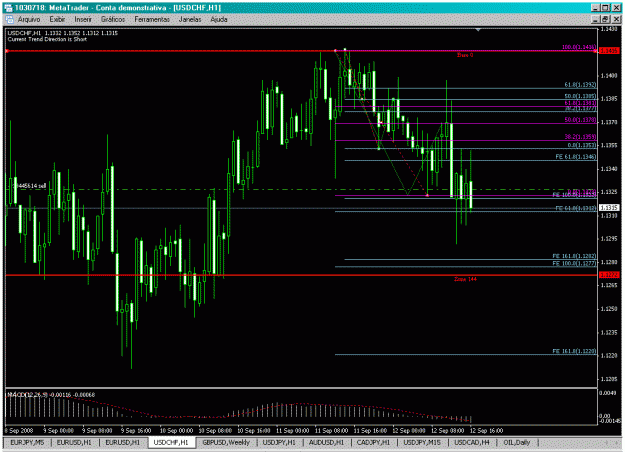Click the '50.0(1.1385)' retracement label

click(x=580, y=96)
